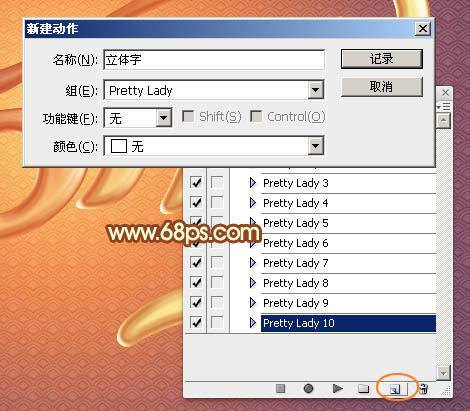Toggle dialog box for Pretty Lady 8

pyautogui.click(x=217, y=282)
